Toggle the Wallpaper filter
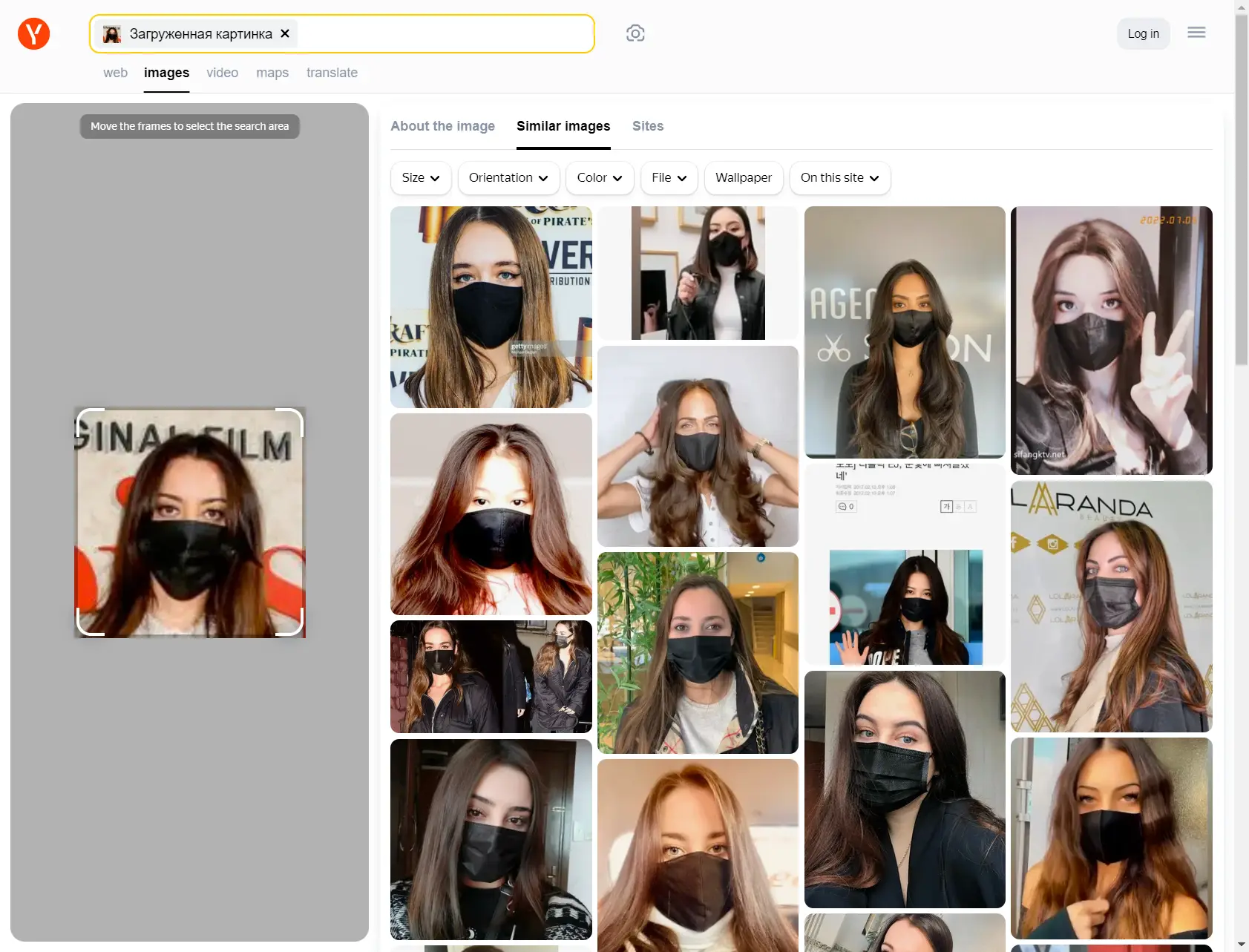1249x952 pixels. [743, 178]
